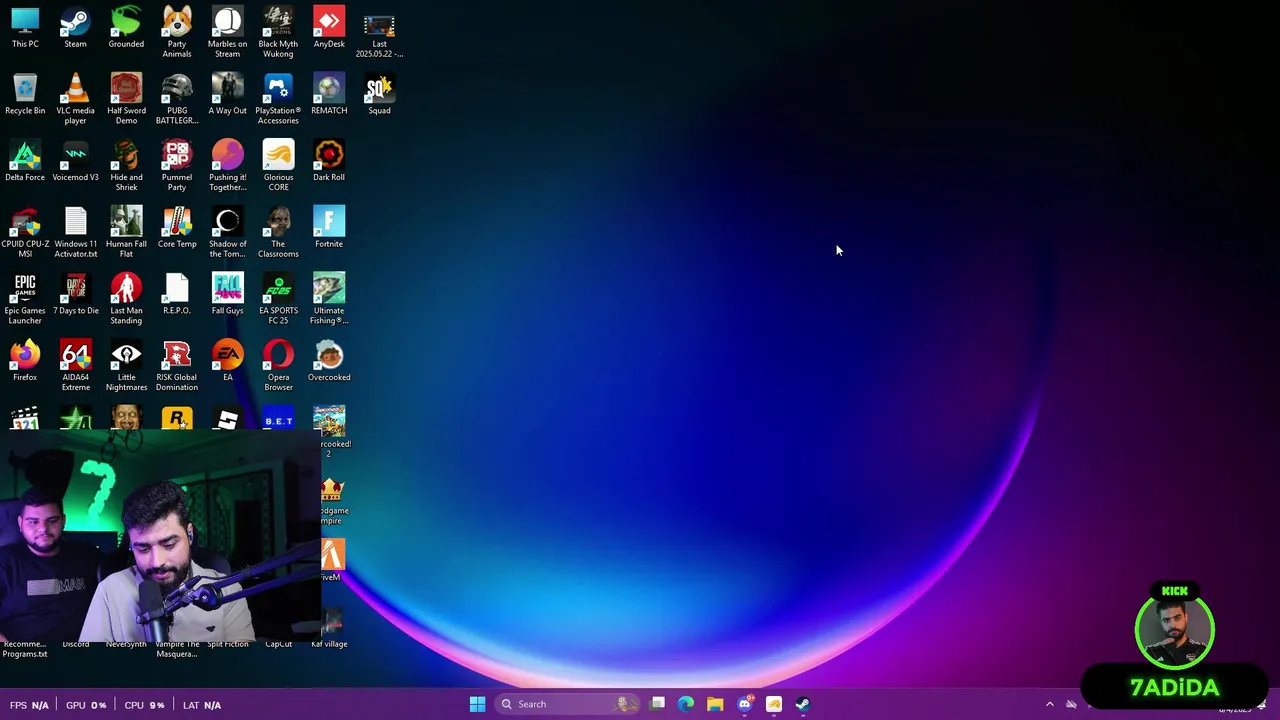
Task: Open Glorious CORE taskbar icon
Action: [x=774, y=704]
